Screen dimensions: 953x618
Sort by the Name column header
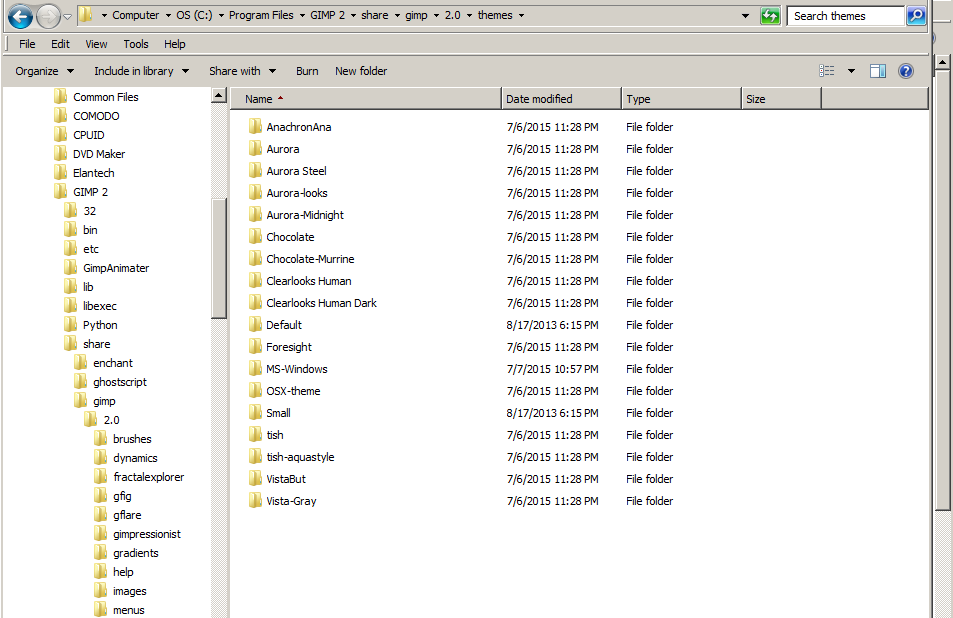(366, 98)
